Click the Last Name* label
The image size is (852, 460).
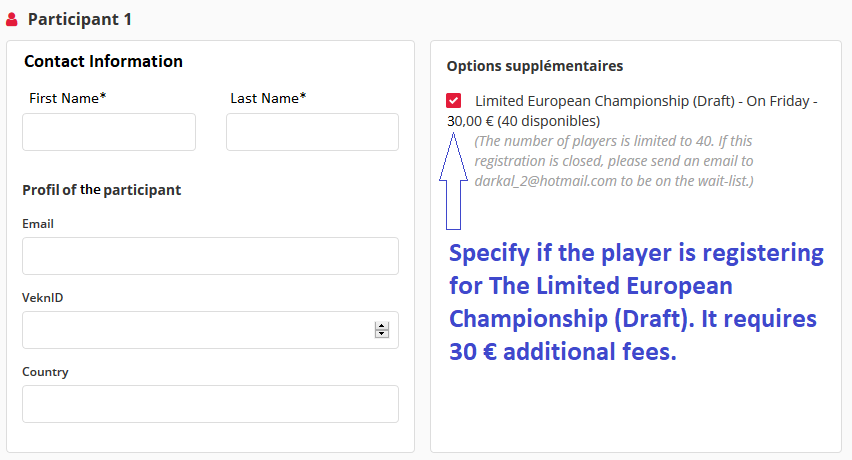click(x=268, y=98)
